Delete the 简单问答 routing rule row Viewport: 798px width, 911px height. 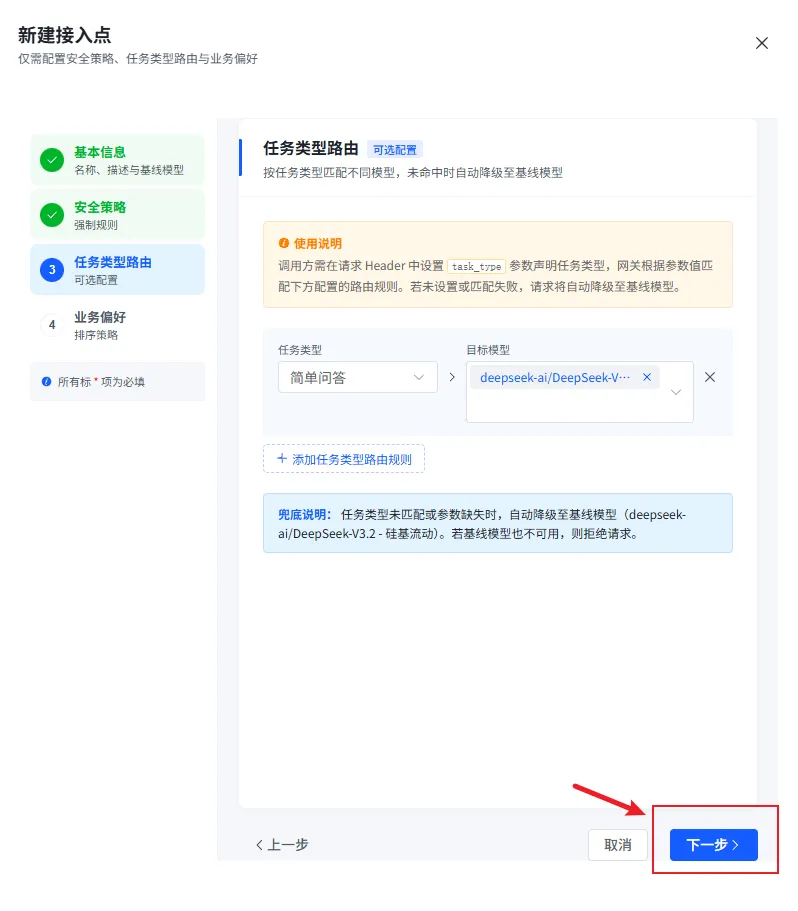tap(710, 377)
